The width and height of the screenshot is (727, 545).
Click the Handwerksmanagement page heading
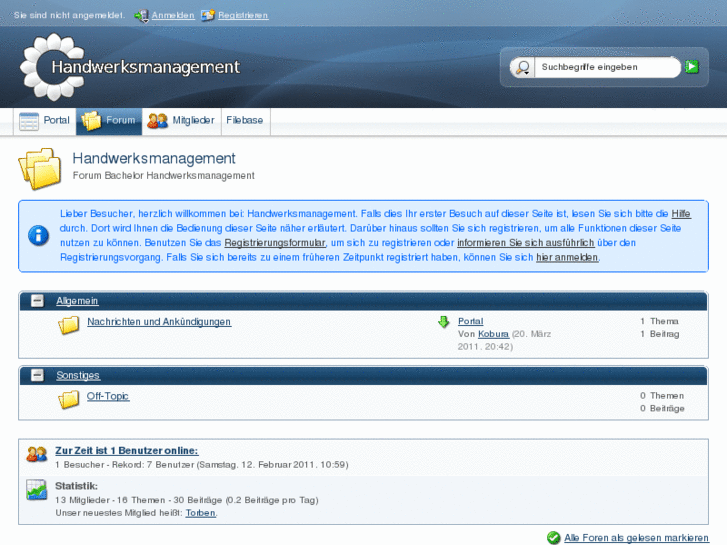[154, 159]
